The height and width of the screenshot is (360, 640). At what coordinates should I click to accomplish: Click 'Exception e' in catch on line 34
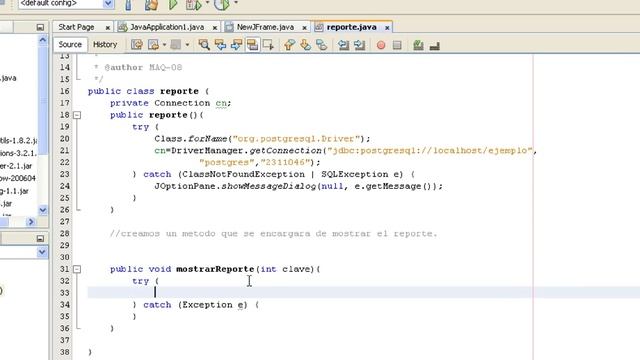pyautogui.click(x=213, y=305)
